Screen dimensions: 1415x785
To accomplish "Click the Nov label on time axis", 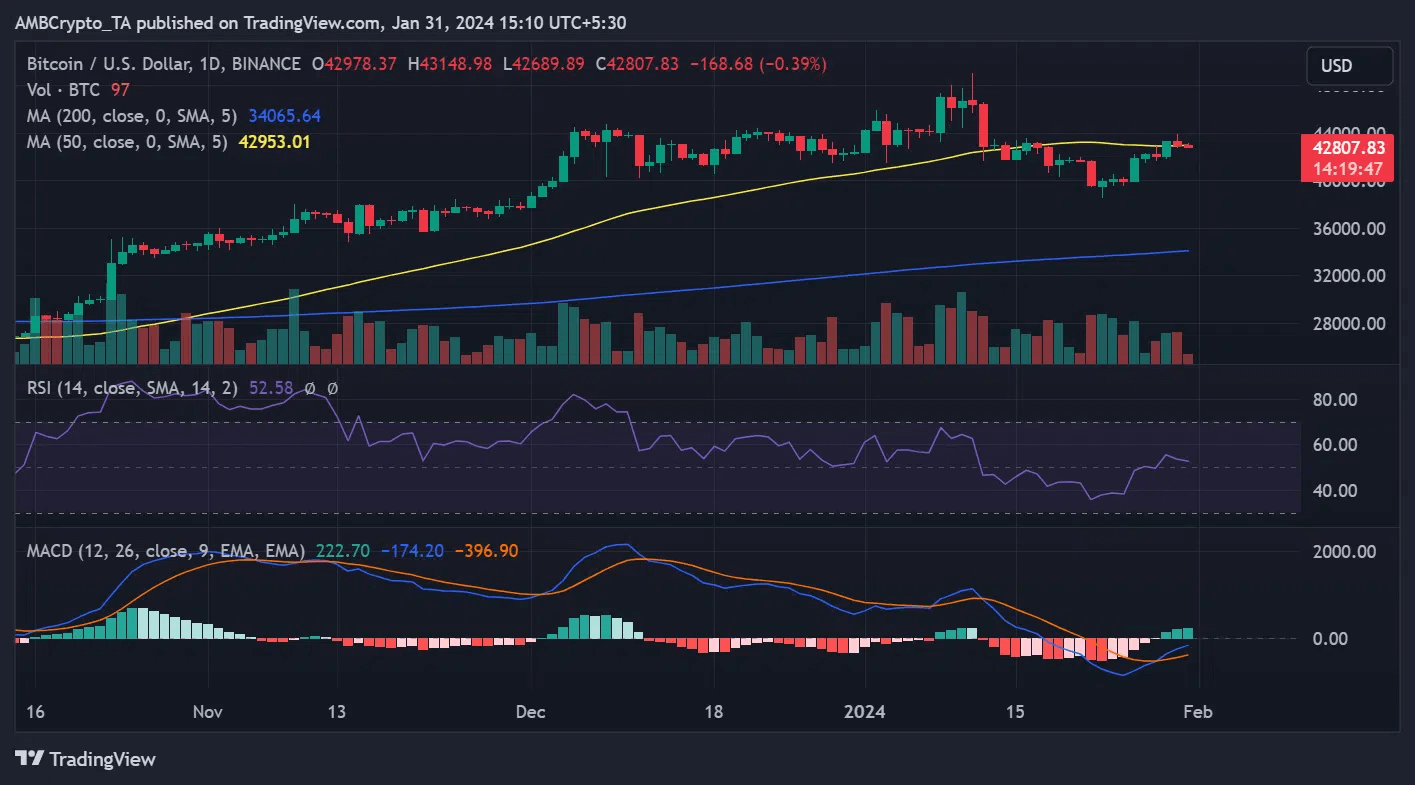I will [207, 712].
